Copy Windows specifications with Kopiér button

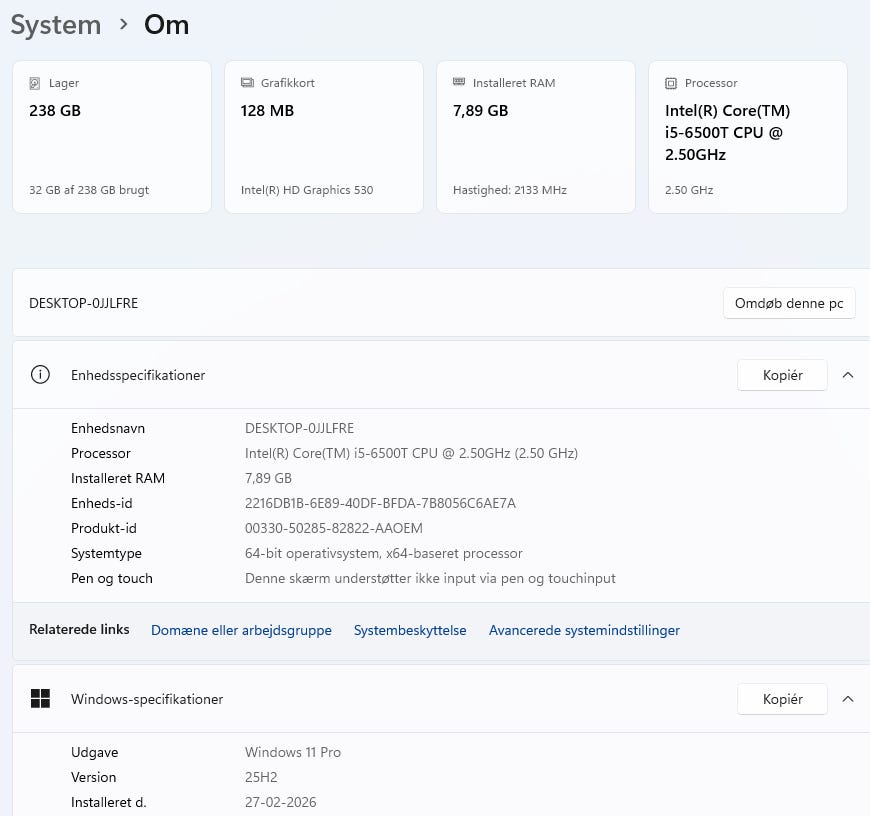(782, 699)
